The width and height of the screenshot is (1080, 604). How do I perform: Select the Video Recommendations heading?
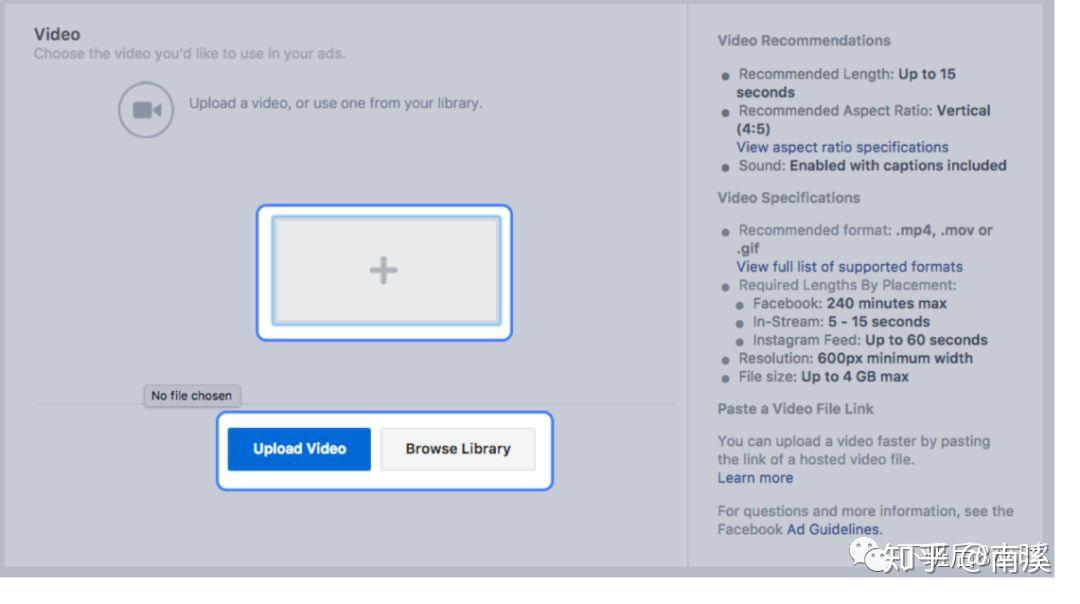click(803, 40)
